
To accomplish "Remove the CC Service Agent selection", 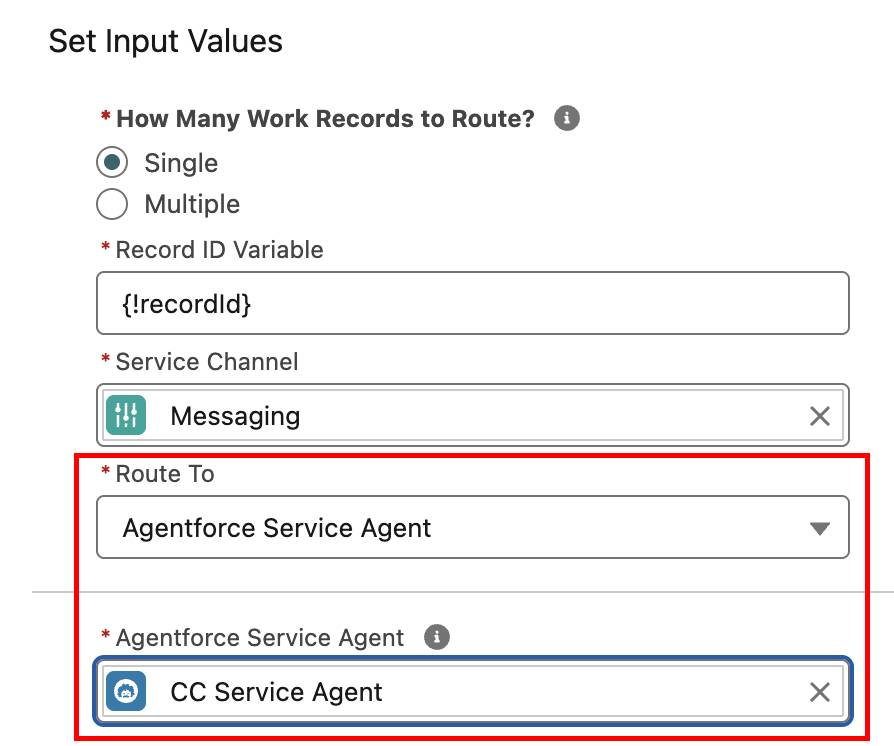I will (819, 692).
